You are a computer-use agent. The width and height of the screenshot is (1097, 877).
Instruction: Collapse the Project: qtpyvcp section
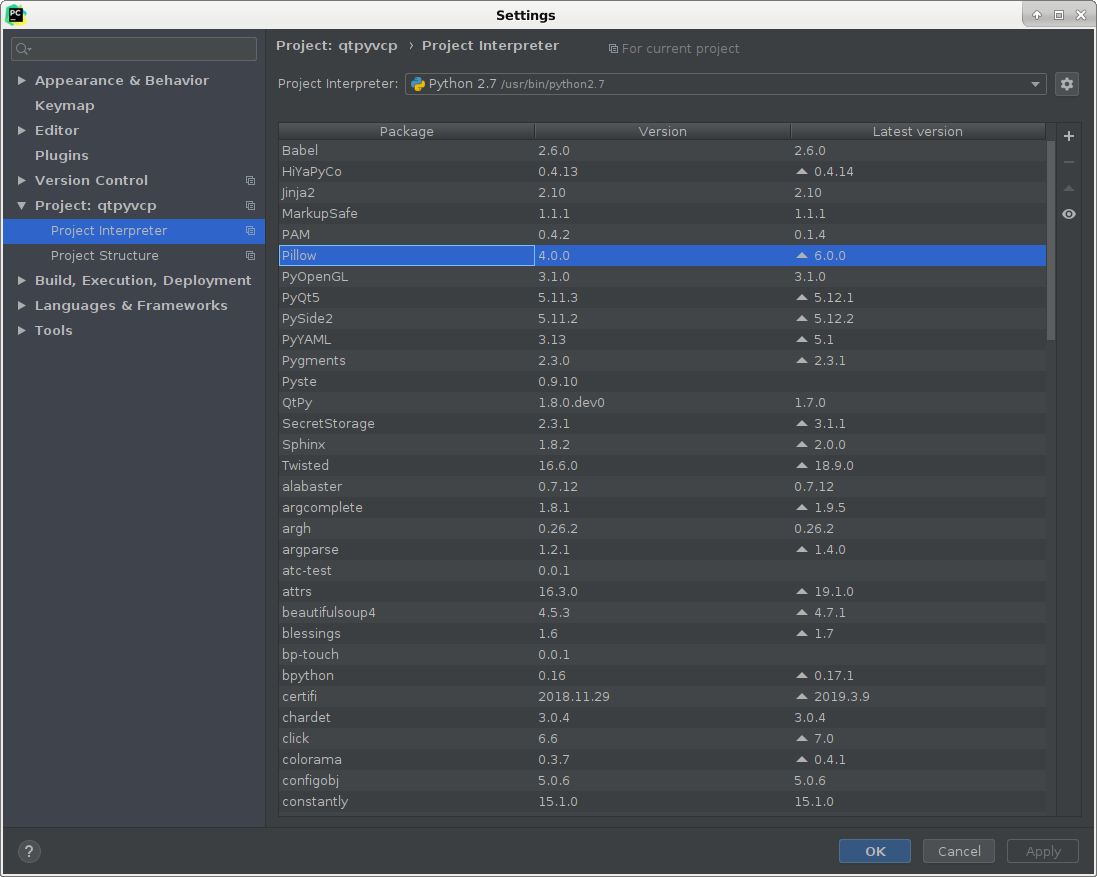click(22, 206)
